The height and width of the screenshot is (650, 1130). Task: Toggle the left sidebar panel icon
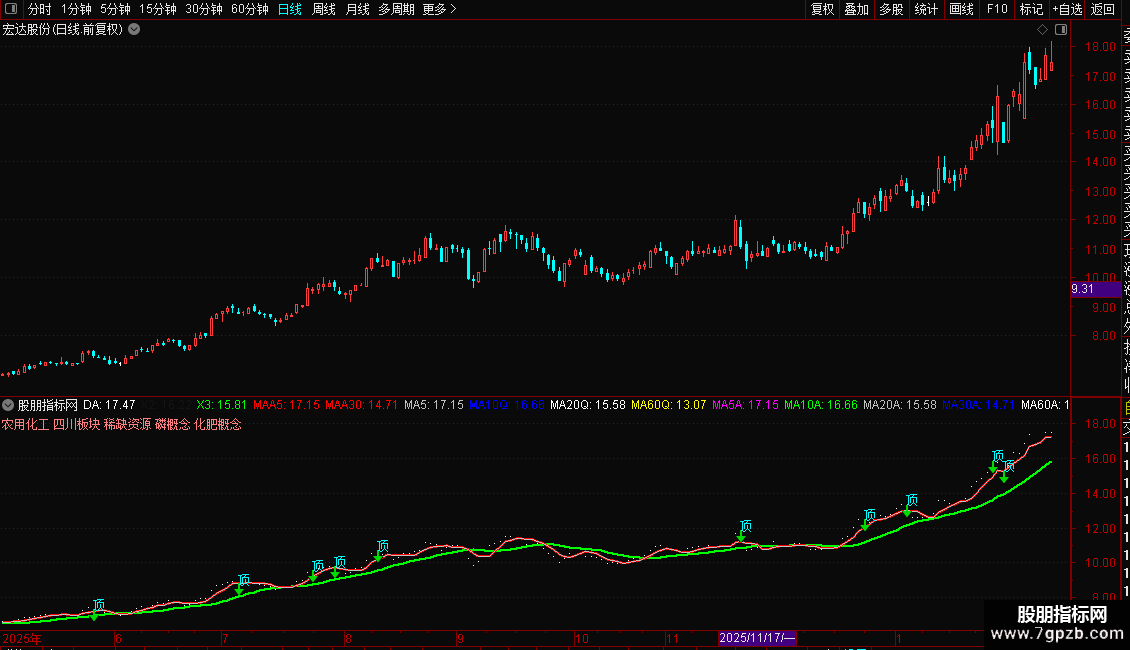(11, 9)
